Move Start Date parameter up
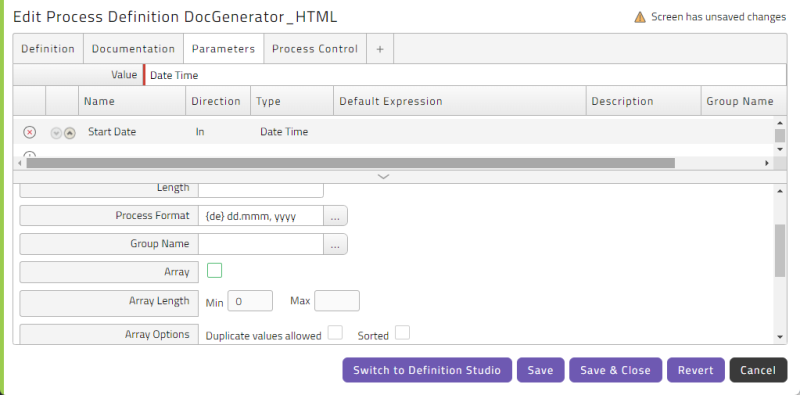Image resolution: width=800 pixels, height=395 pixels. pos(69,133)
